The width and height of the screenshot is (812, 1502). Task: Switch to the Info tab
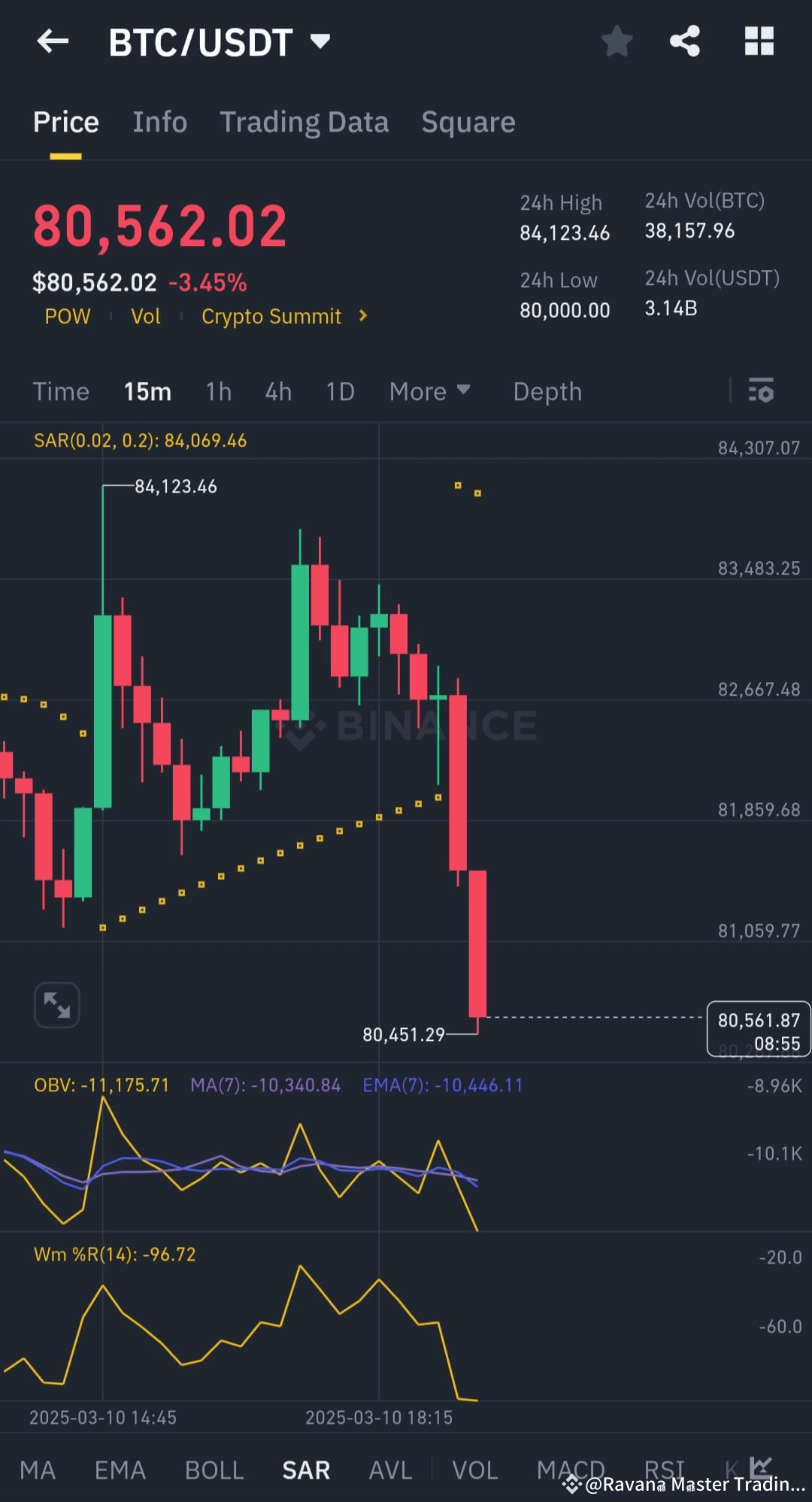pos(160,122)
